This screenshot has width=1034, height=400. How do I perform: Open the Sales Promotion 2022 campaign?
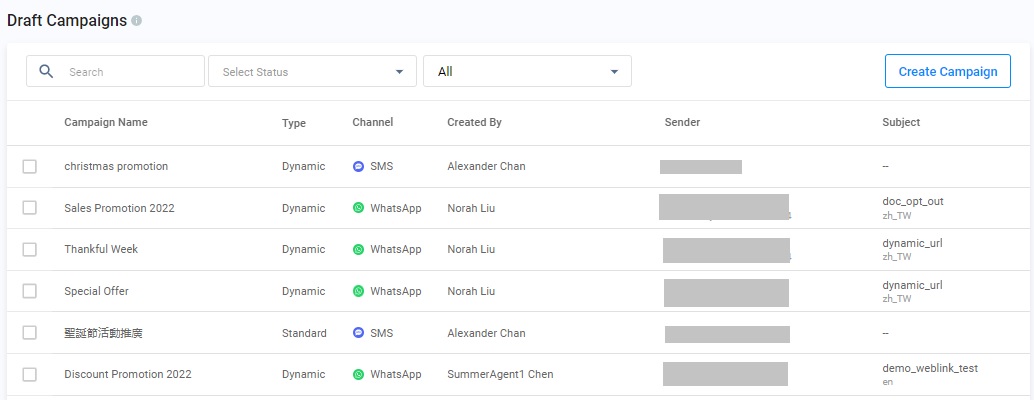tap(119, 208)
